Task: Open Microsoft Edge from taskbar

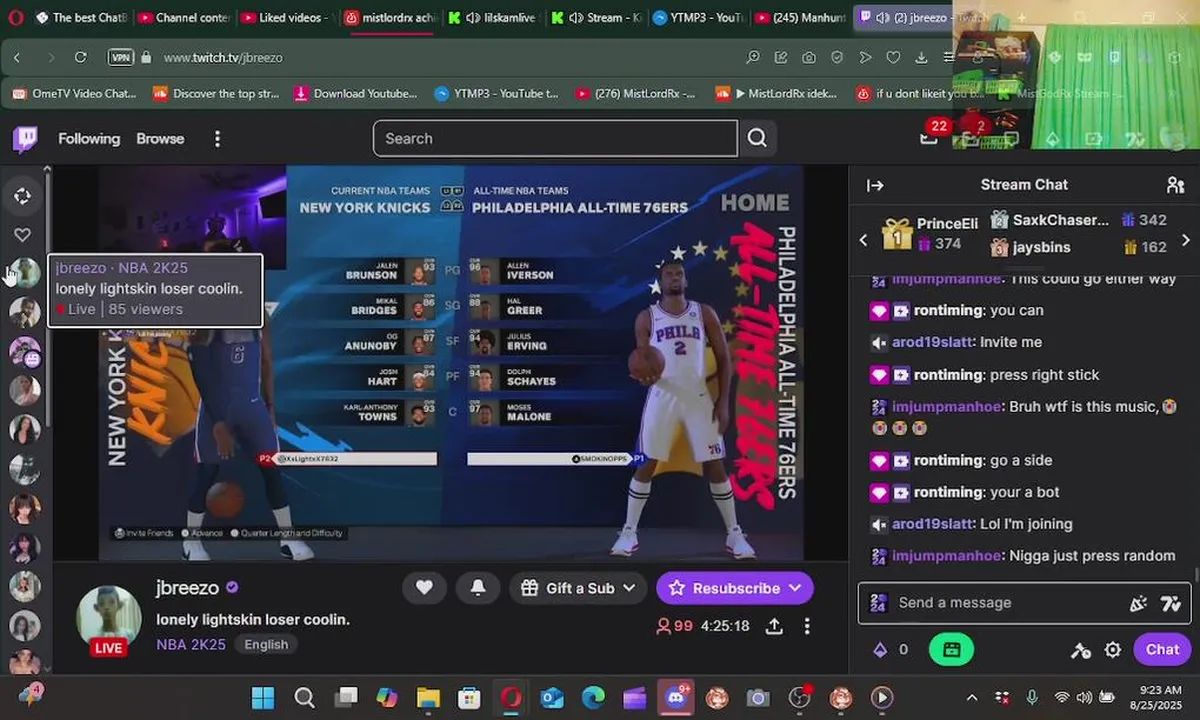Action: click(x=594, y=697)
